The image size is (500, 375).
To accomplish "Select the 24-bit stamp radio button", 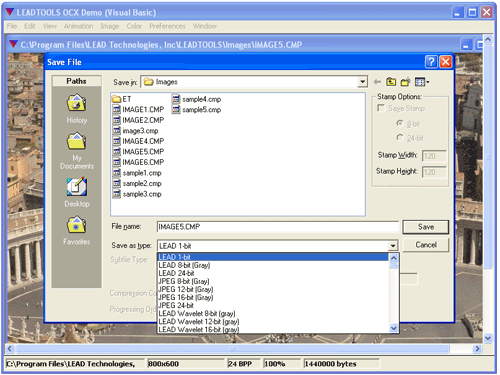I will tap(400, 137).
